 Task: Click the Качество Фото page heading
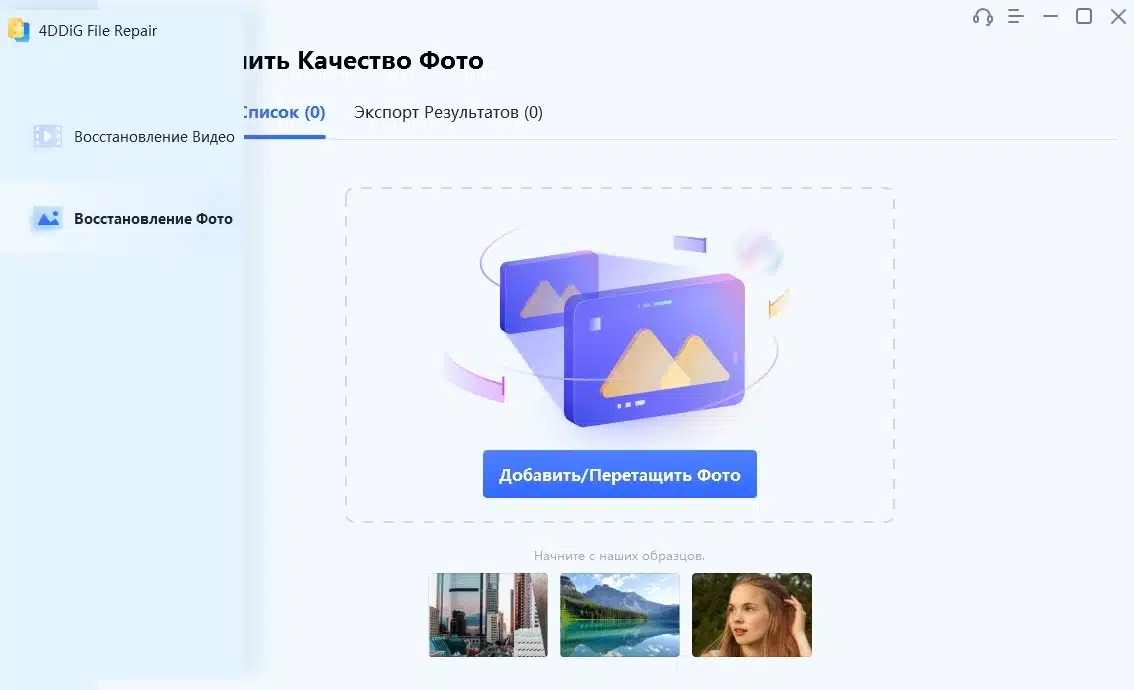click(360, 61)
